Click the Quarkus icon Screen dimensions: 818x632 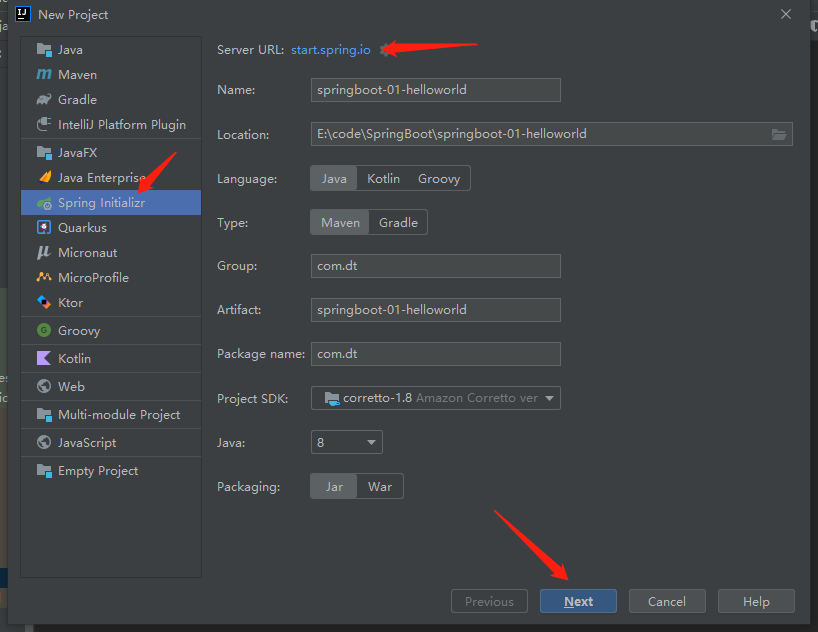[44, 228]
